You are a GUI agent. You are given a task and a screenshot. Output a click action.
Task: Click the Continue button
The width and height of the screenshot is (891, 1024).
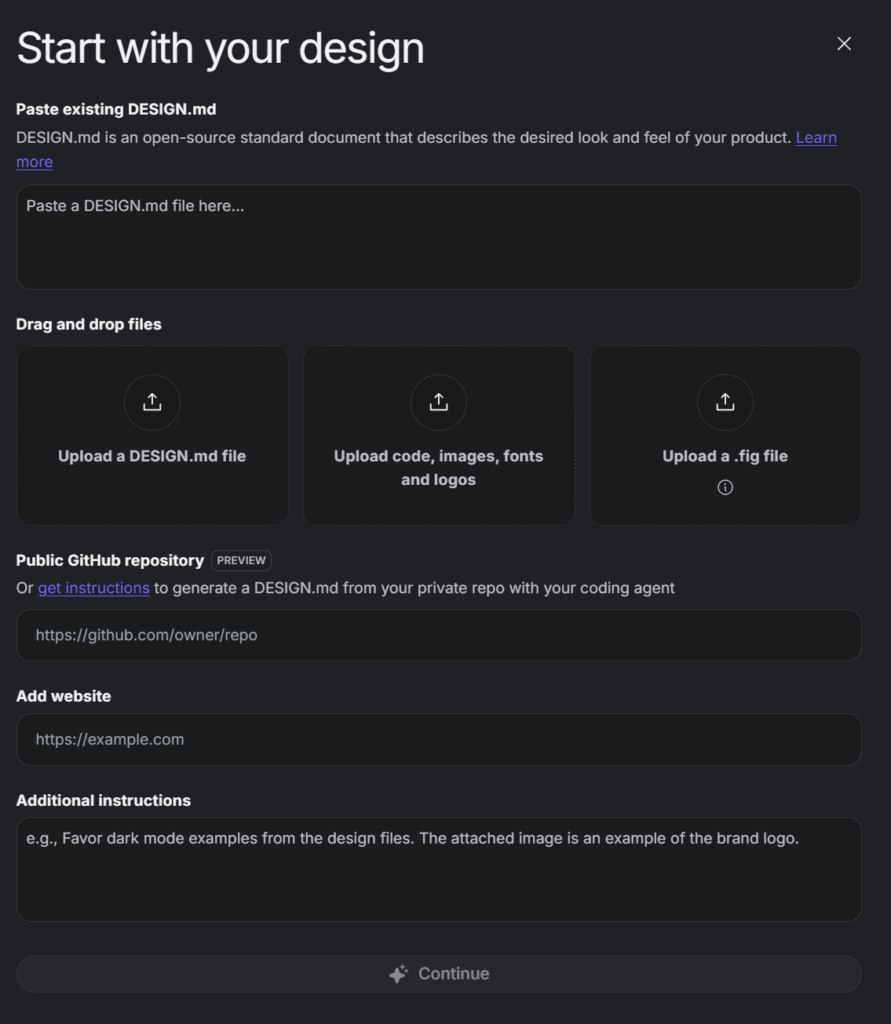tap(439, 974)
